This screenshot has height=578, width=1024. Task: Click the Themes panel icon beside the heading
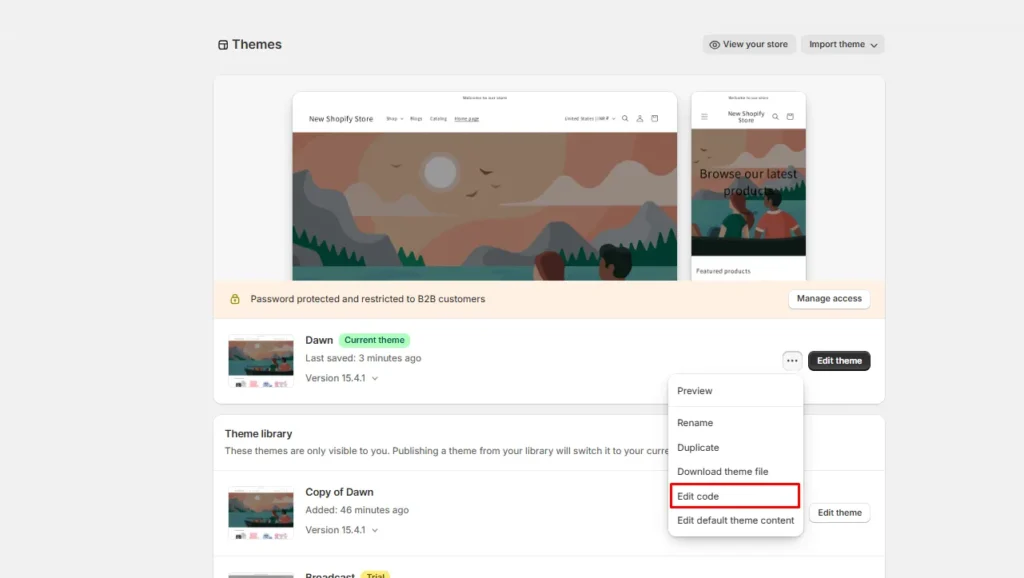221,44
